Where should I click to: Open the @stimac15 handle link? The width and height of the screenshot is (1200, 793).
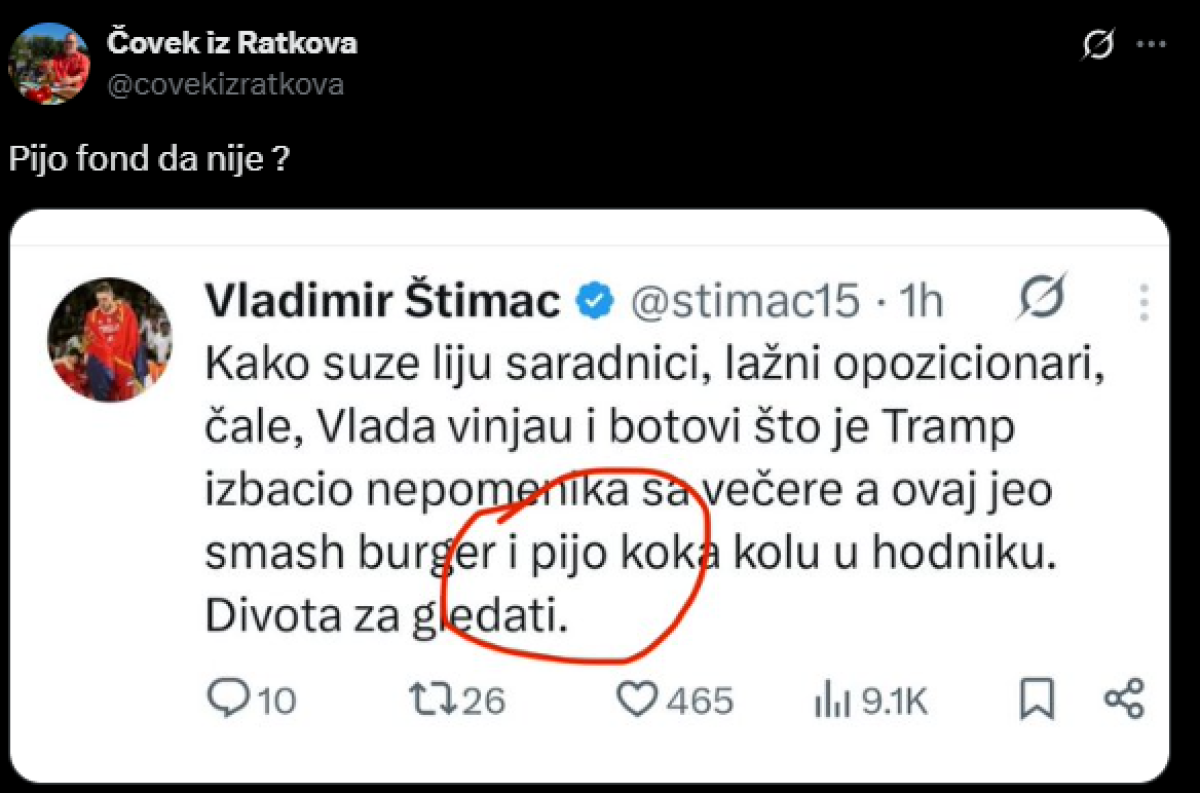pyautogui.click(x=744, y=301)
